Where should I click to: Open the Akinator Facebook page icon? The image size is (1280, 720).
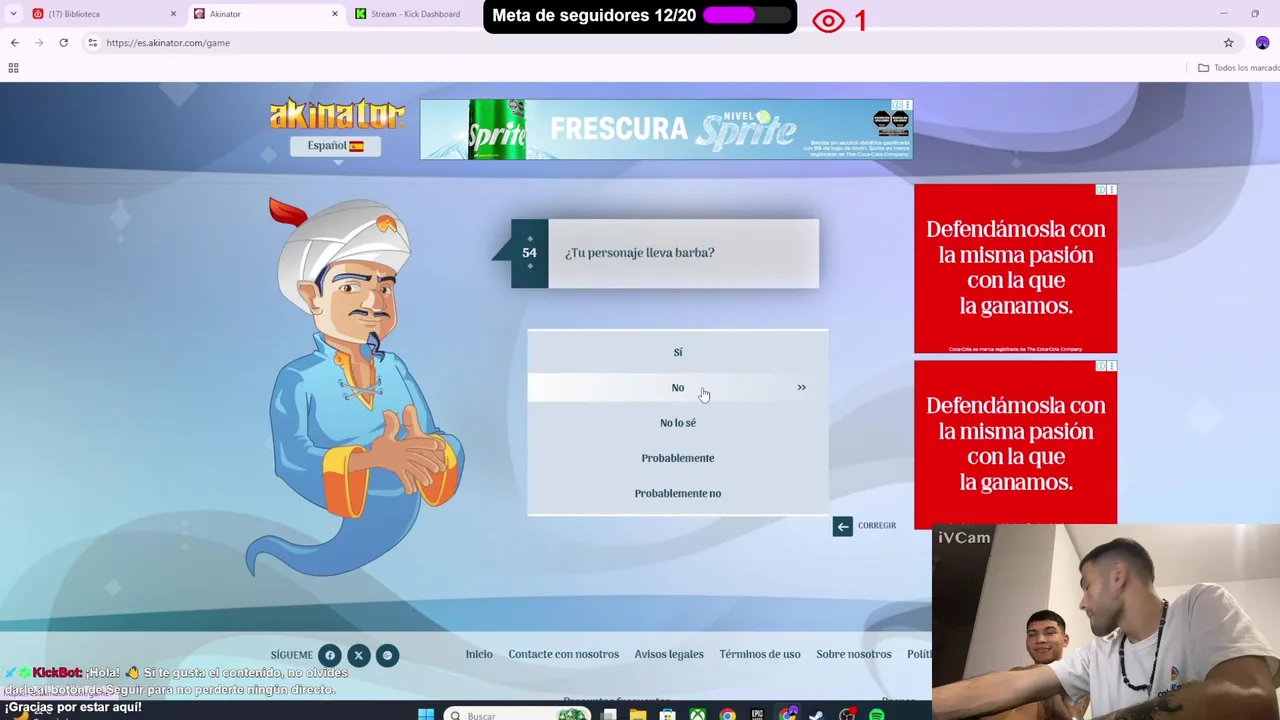pyautogui.click(x=329, y=656)
